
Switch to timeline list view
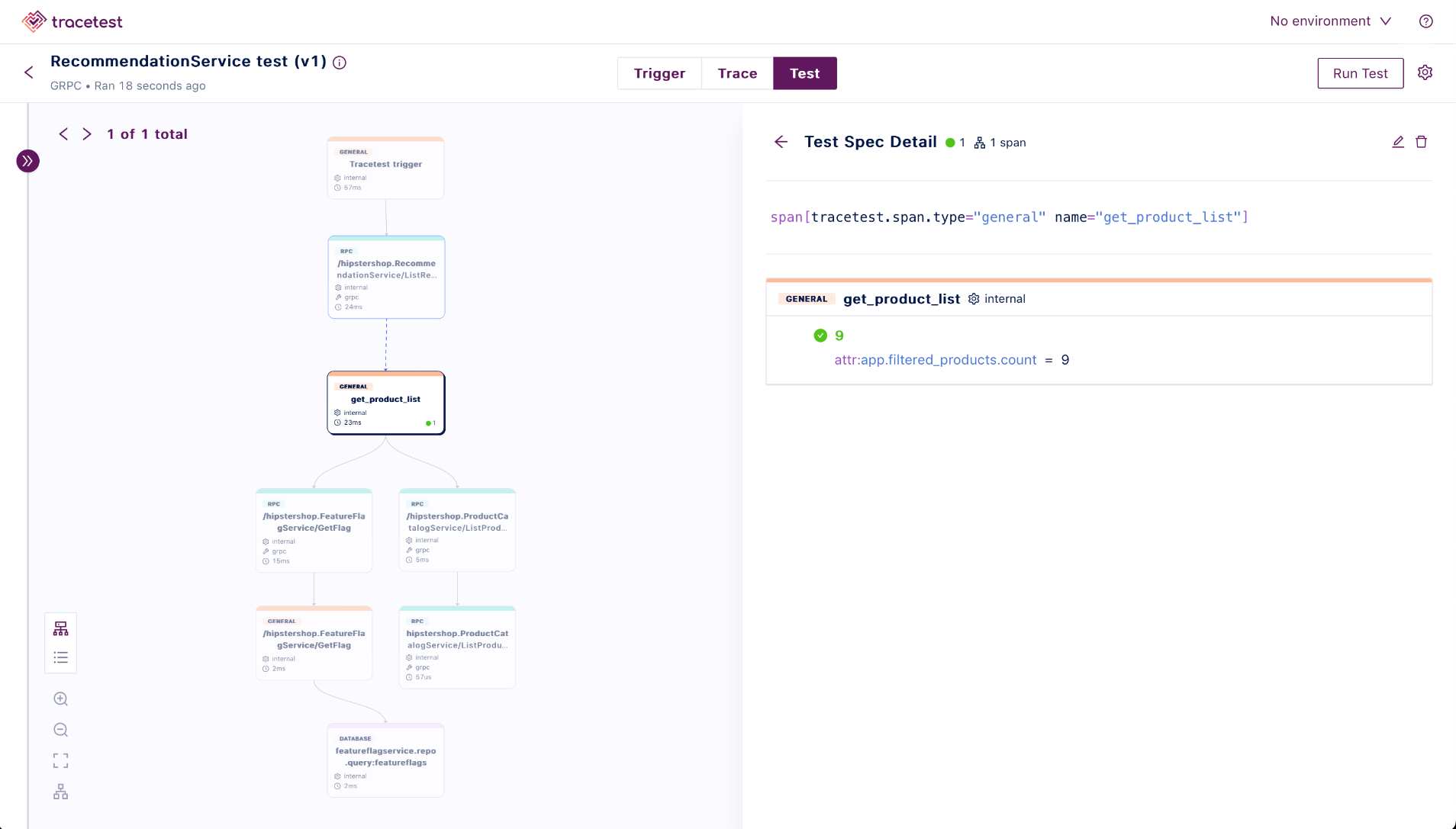click(x=61, y=657)
